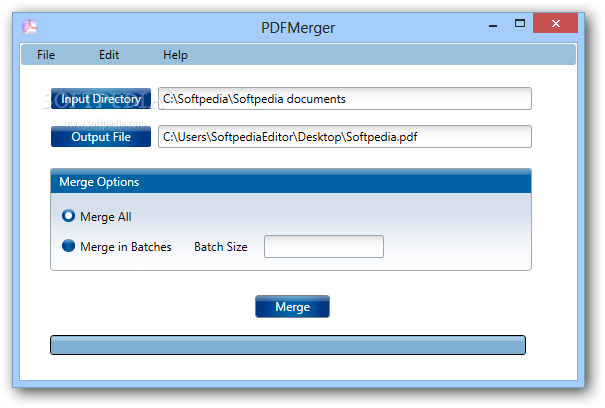The image size is (605, 408).
Task: Click the Output File button
Action: 101,137
